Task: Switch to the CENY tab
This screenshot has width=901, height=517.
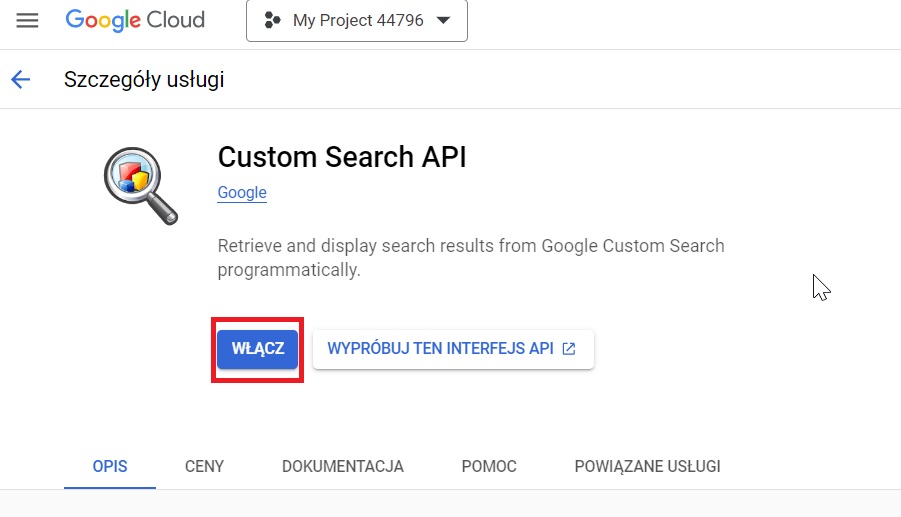Action: point(204,466)
